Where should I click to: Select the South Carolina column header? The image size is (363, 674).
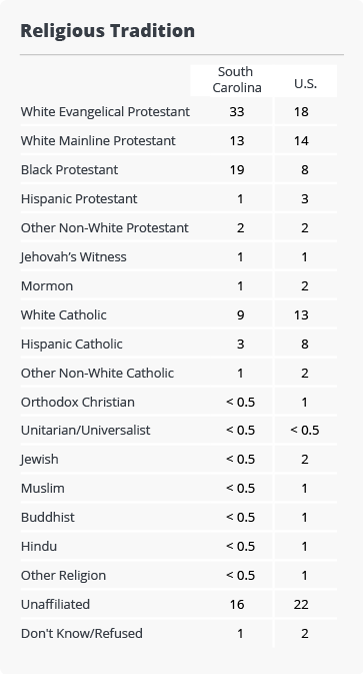pyautogui.click(x=237, y=80)
